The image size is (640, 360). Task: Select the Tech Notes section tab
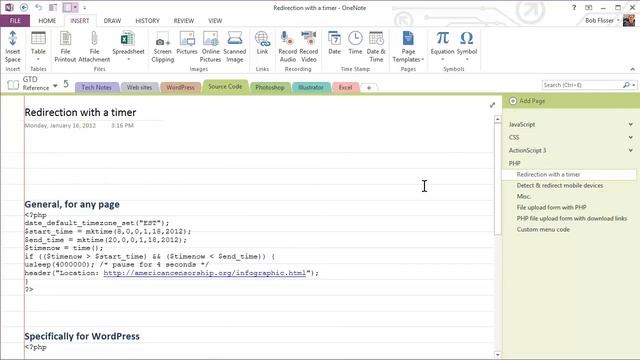96,87
